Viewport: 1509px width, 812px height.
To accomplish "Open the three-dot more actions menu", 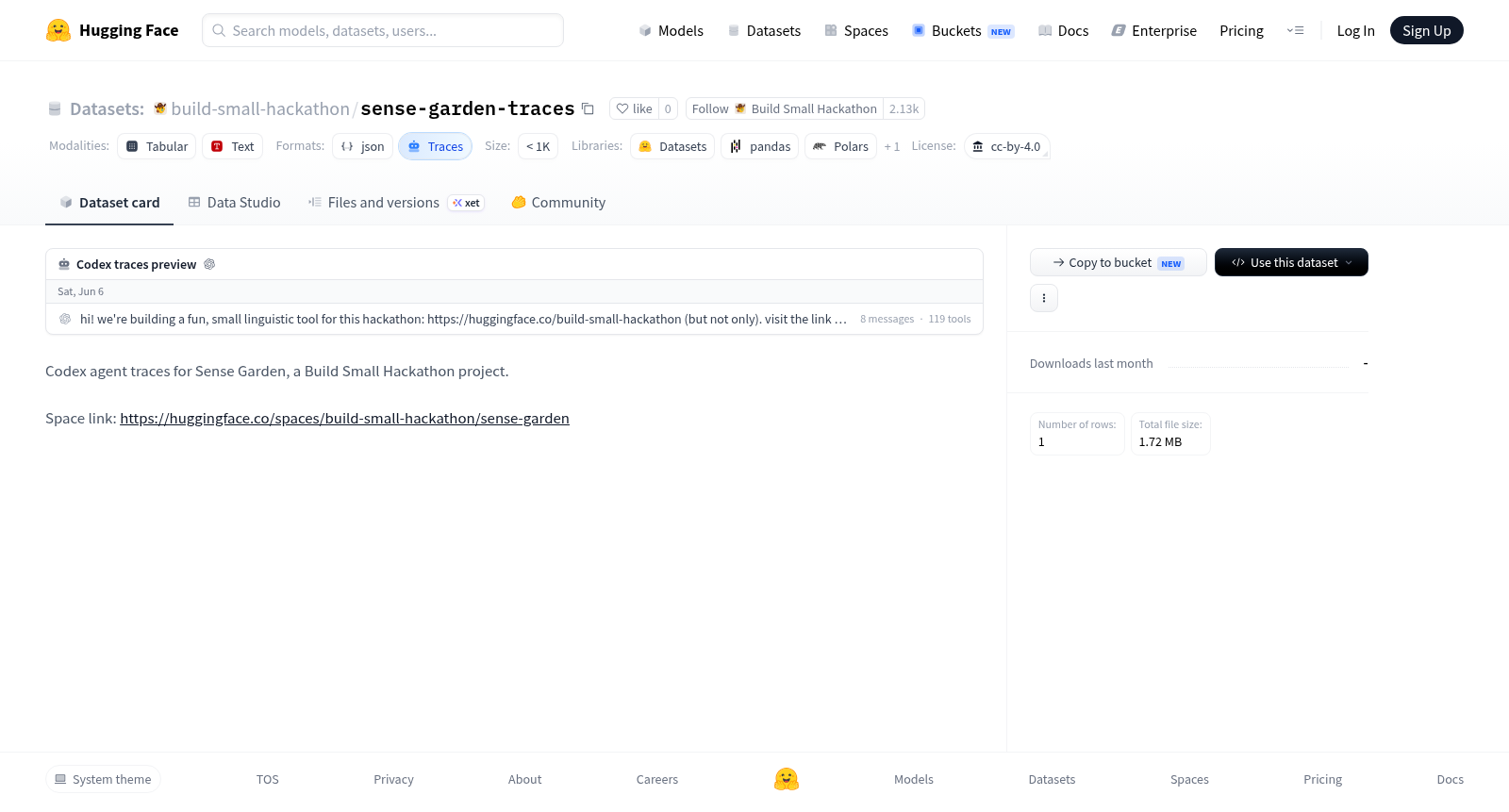I will [x=1044, y=298].
